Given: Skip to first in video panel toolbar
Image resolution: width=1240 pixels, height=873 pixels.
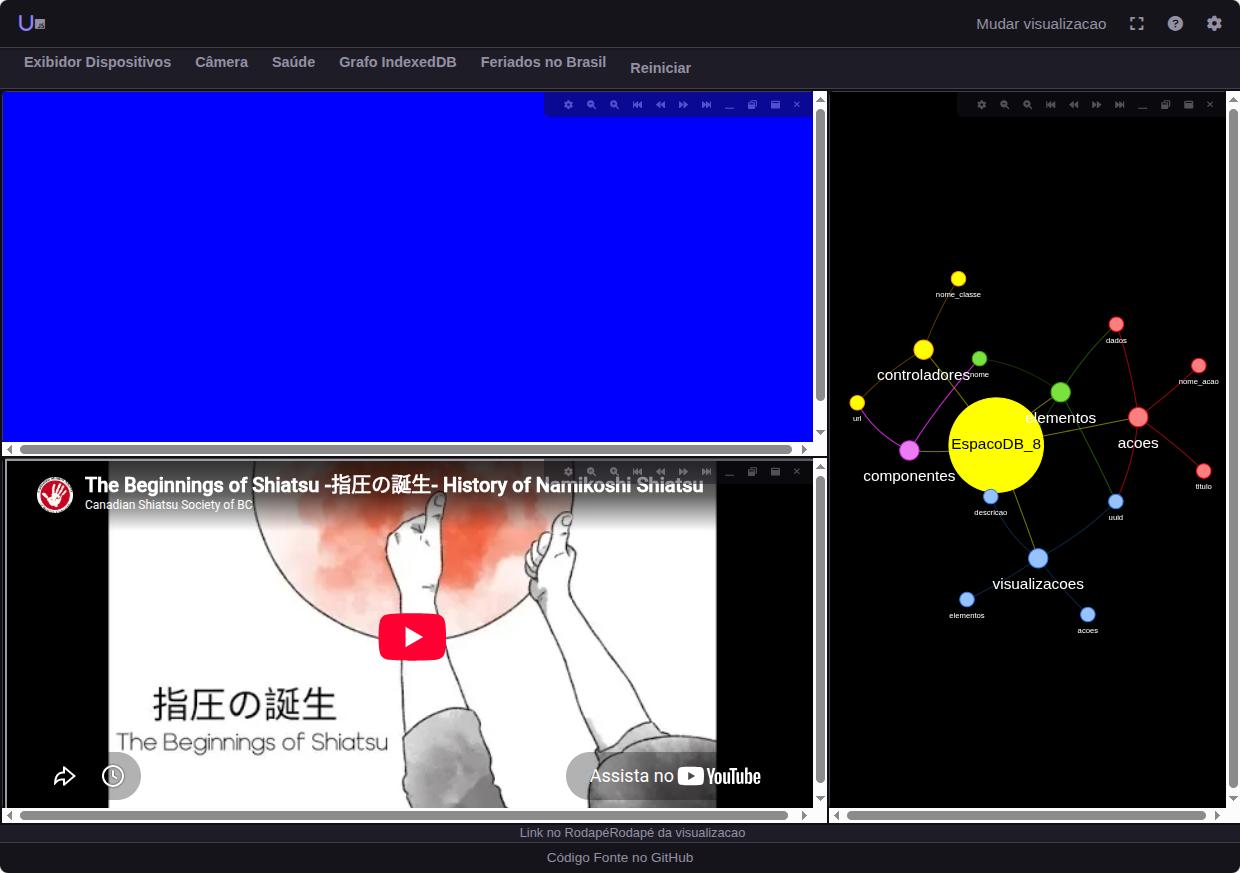Looking at the screenshot, I should pyautogui.click(x=637, y=472).
